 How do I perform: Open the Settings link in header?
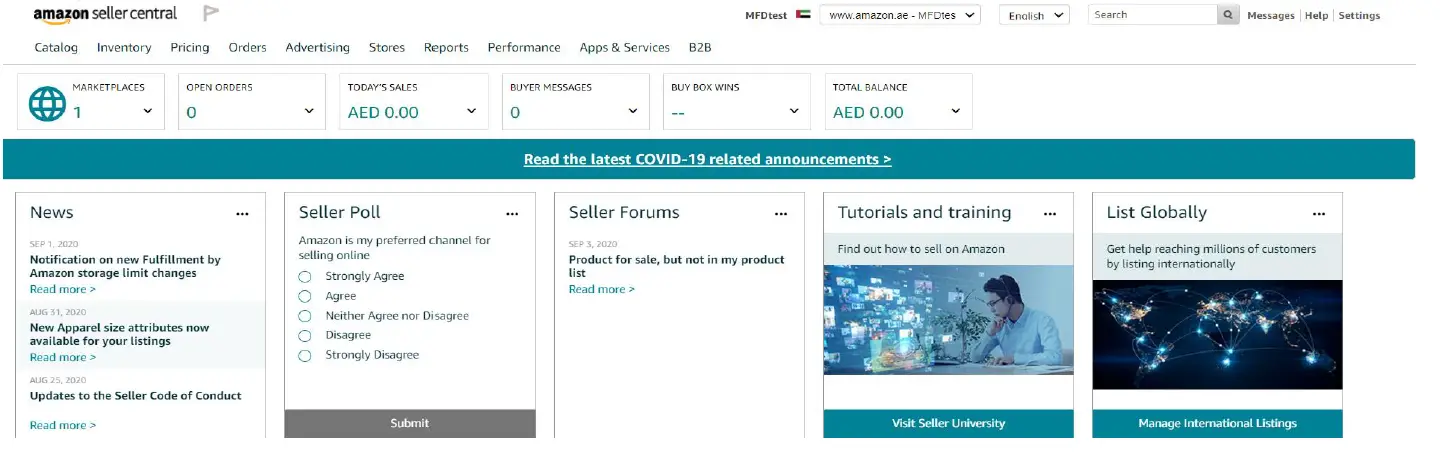pyautogui.click(x=1359, y=15)
